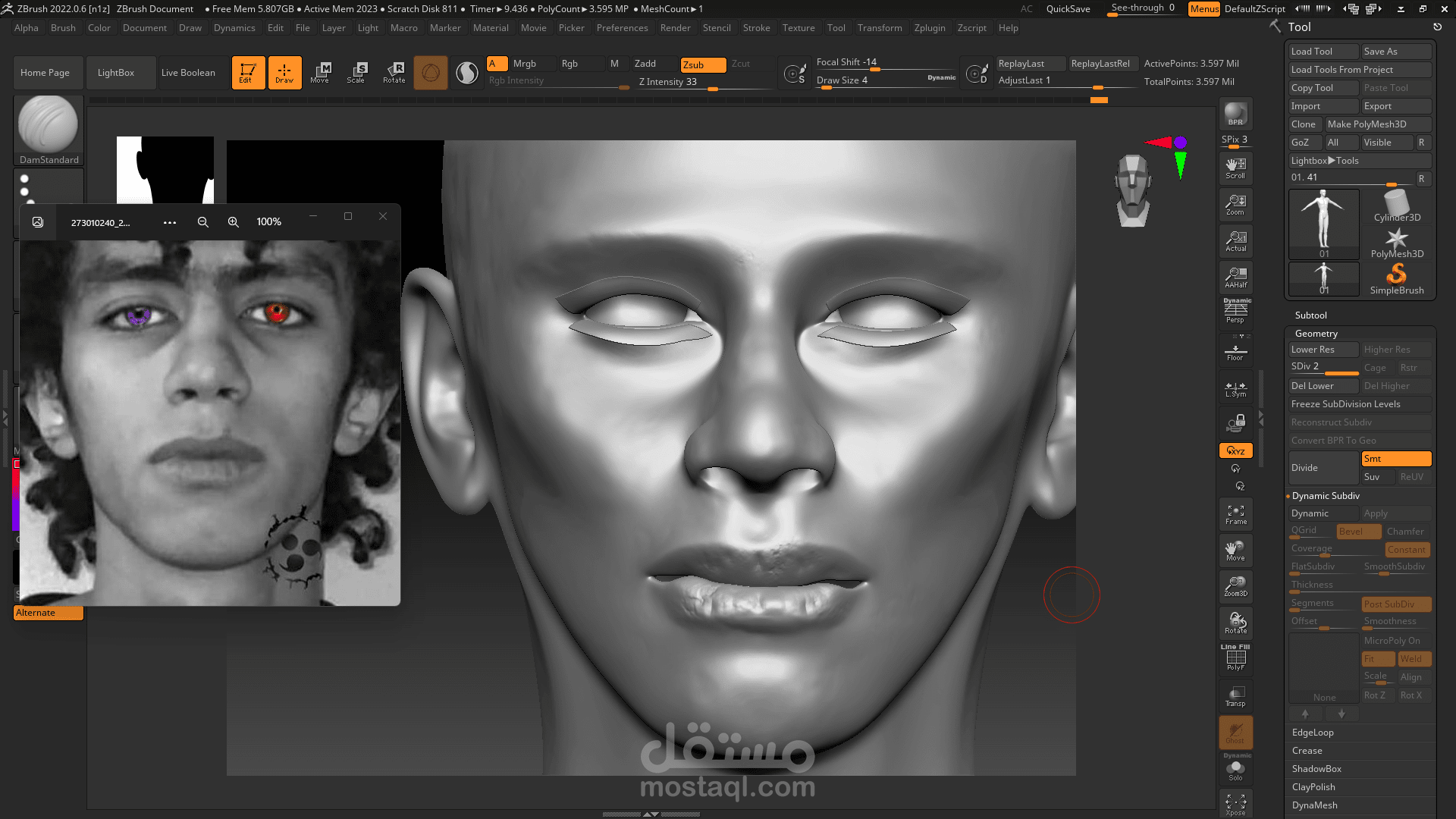1456x819 pixels.
Task: Toggle Ghost transparency mode
Action: click(1235, 732)
